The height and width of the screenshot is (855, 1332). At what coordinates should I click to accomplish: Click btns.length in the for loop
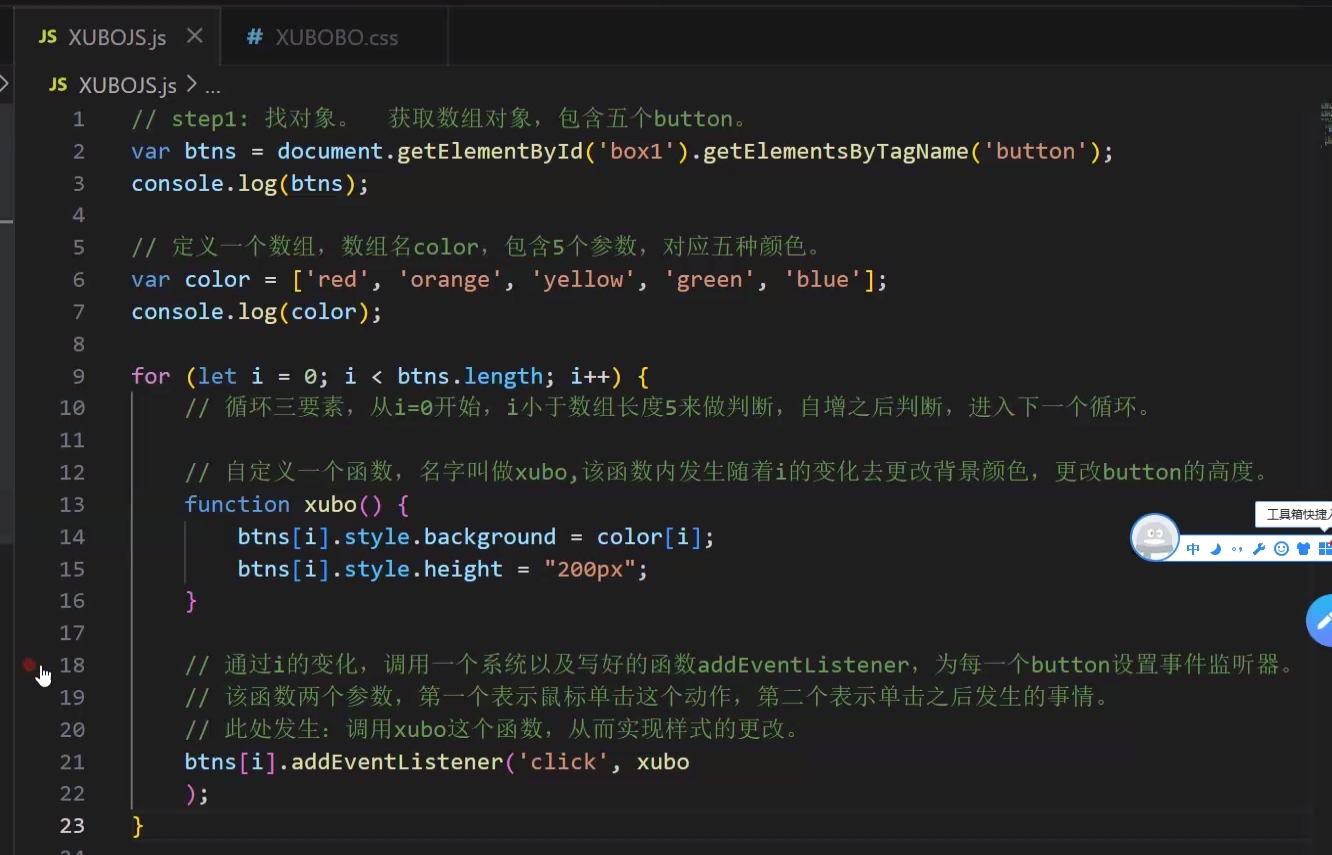click(x=470, y=376)
